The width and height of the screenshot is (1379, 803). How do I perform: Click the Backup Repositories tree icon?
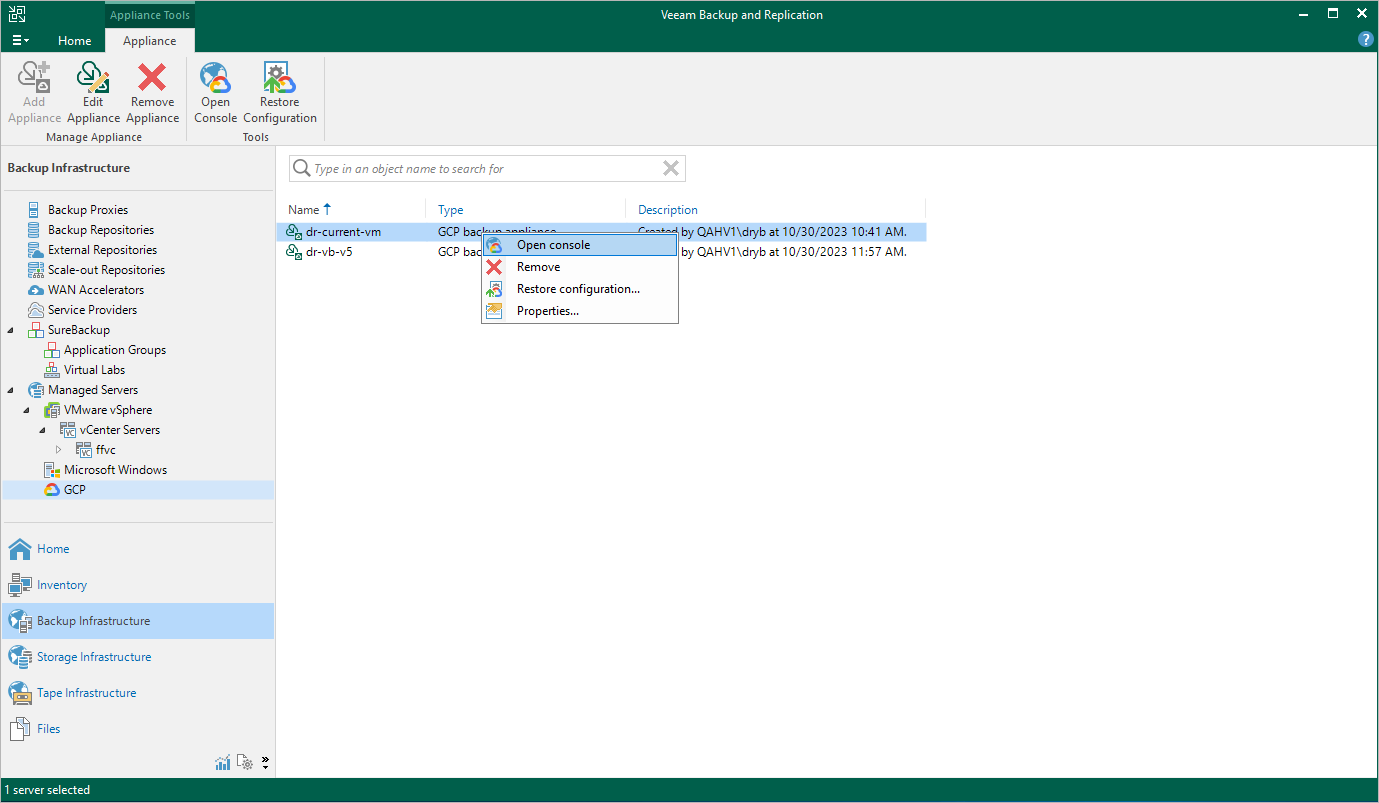click(36, 230)
